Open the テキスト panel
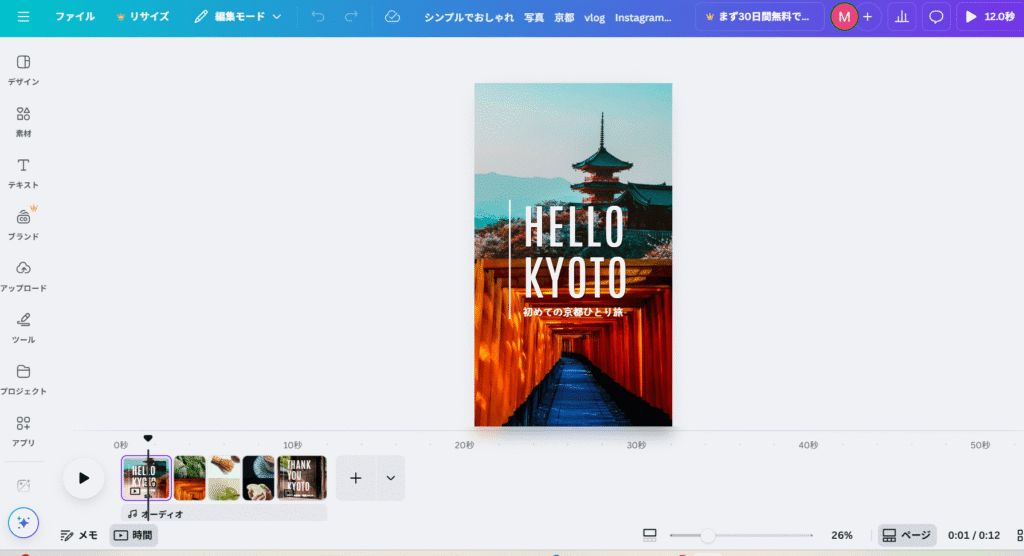The height and width of the screenshot is (556, 1024). 24,173
